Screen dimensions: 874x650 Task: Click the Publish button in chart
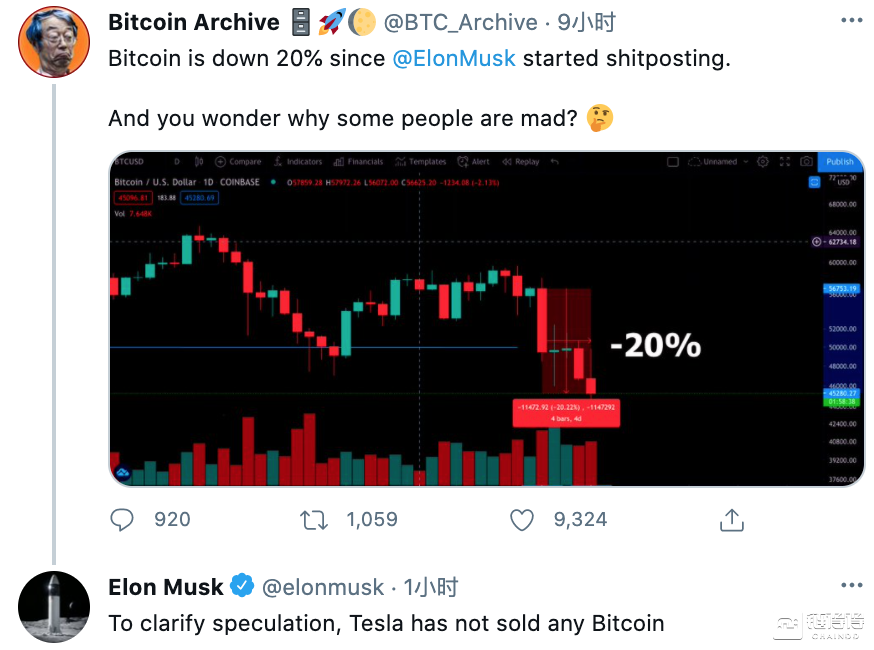coord(839,162)
